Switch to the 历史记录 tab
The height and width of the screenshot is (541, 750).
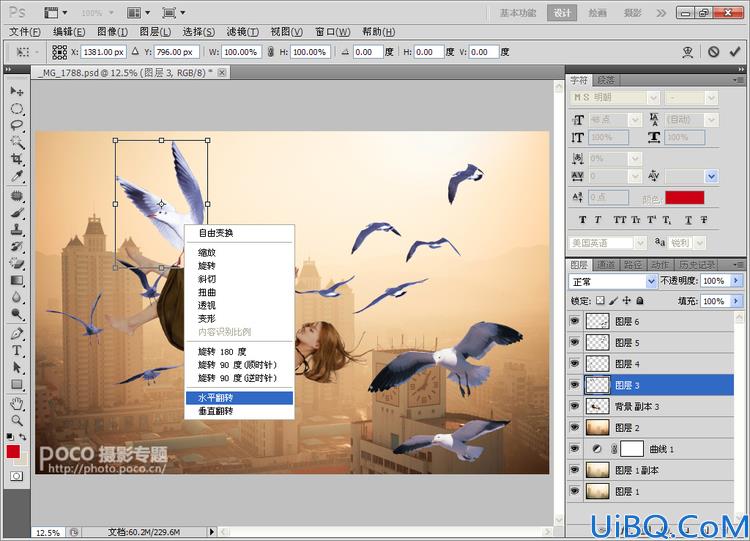tap(697, 265)
